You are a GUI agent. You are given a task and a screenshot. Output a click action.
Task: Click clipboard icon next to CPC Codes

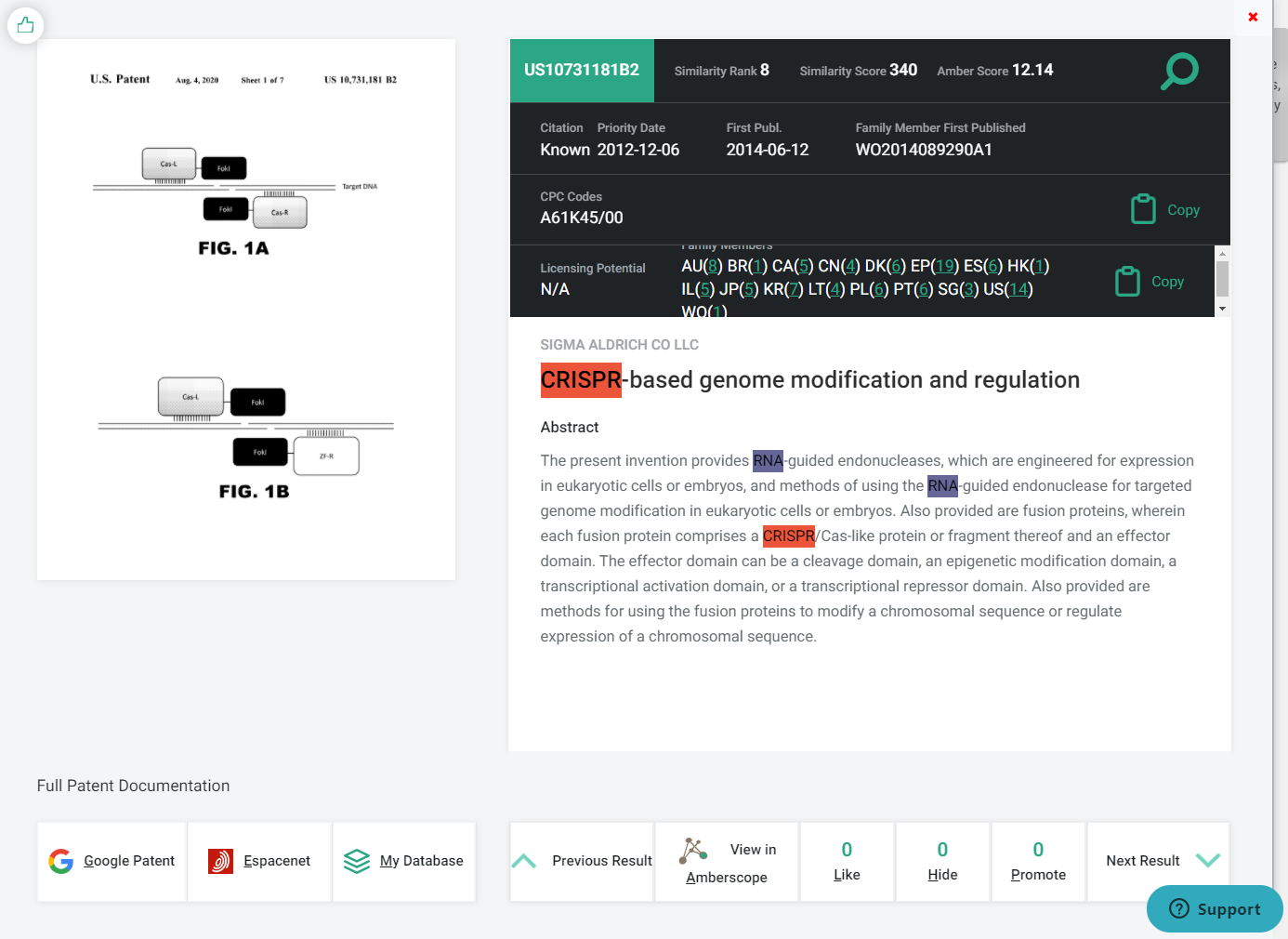tap(1143, 209)
